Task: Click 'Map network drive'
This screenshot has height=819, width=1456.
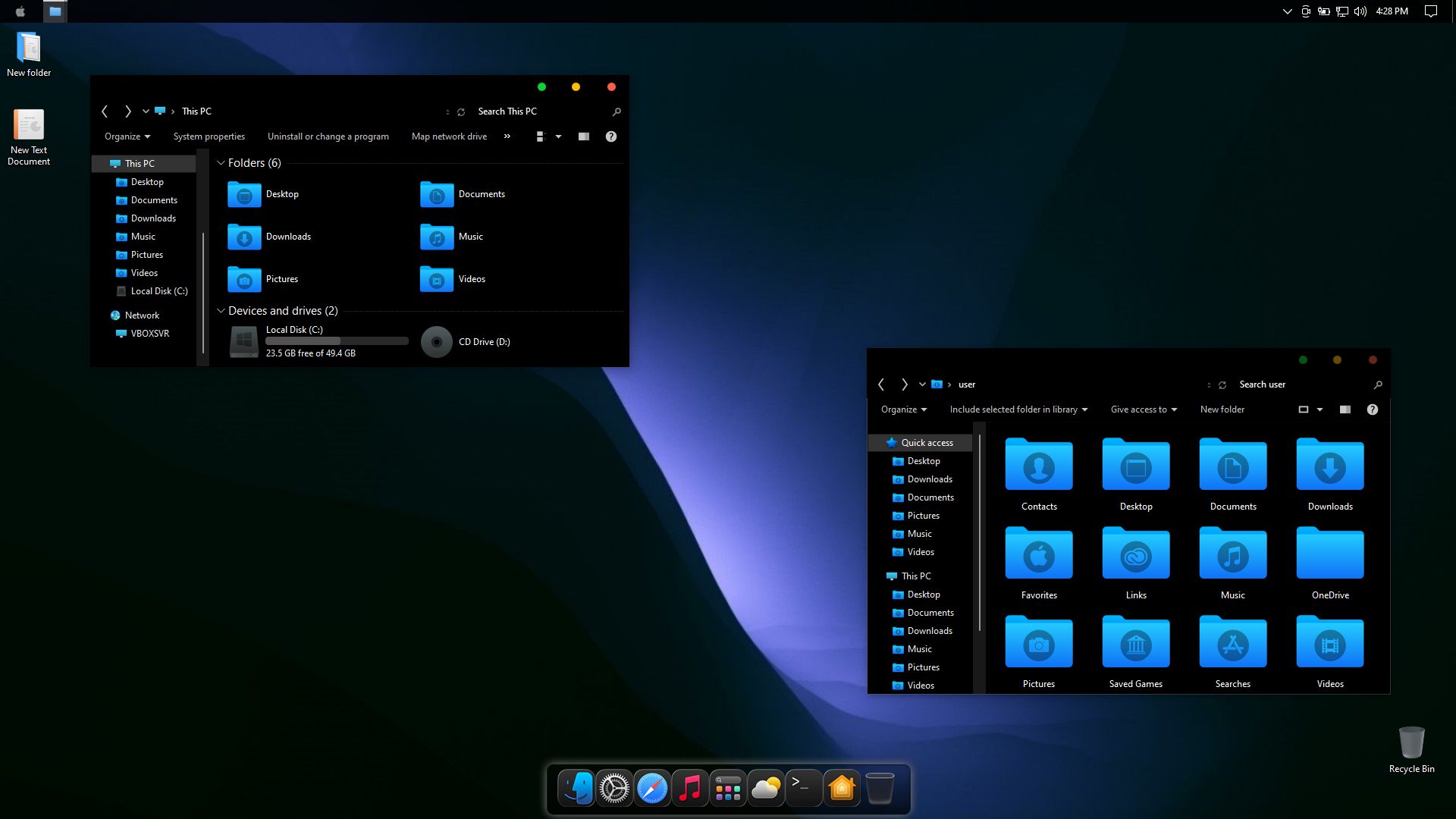Action: (449, 136)
